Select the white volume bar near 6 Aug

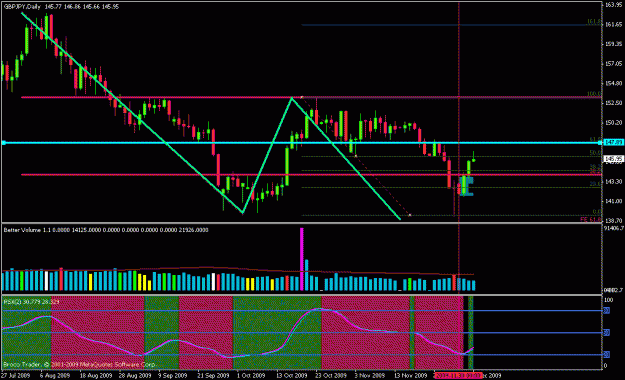click(47, 281)
